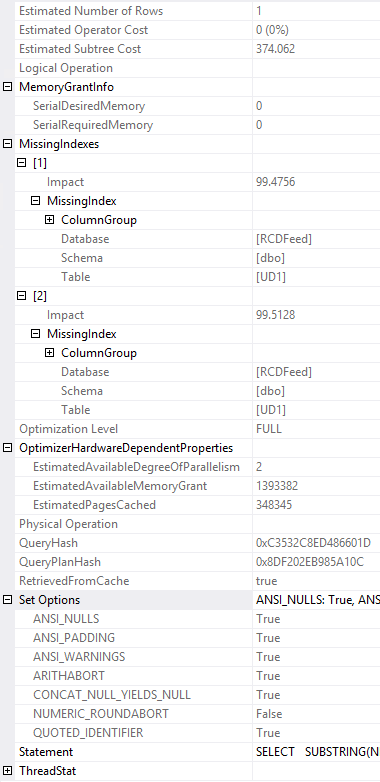
Task: Collapse the Set Options section
Action: [x=7, y=600]
